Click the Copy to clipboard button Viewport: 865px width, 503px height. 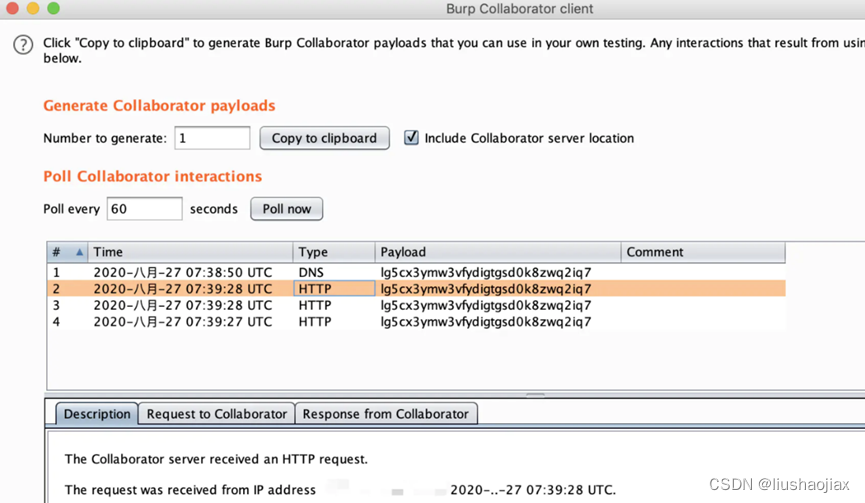[x=324, y=138]
